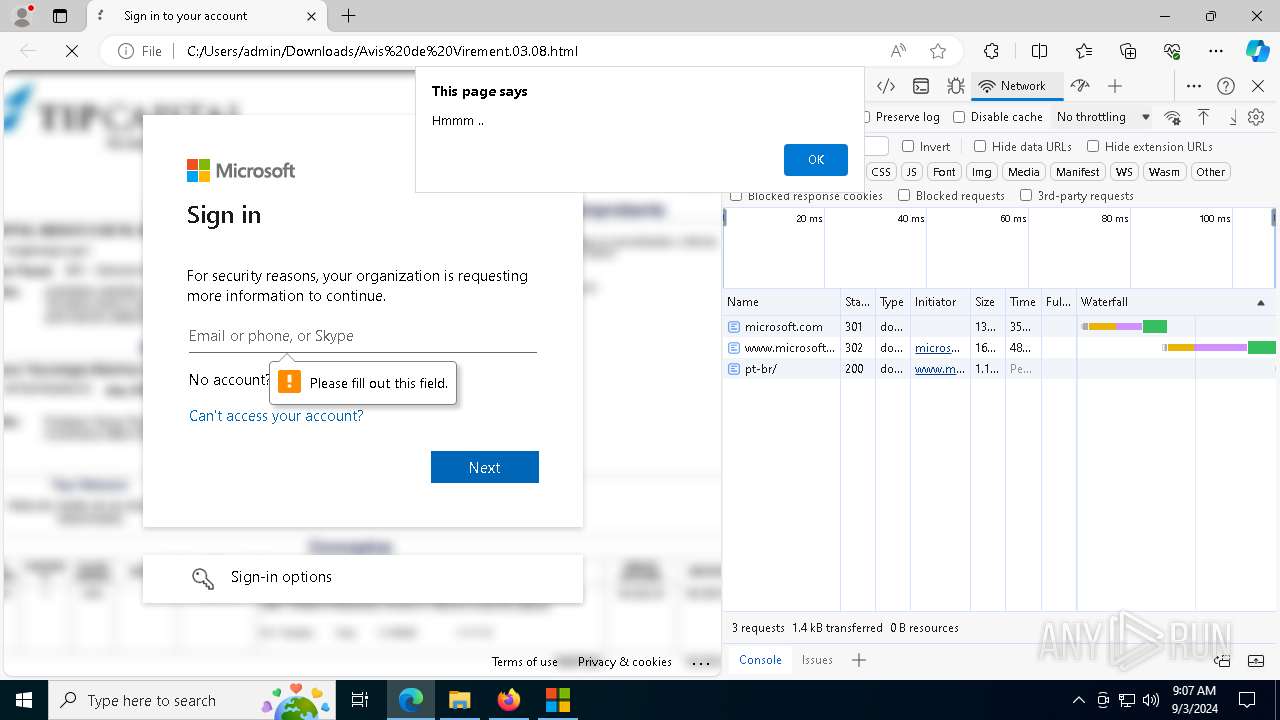Open Network settings gear icon
The width and height of the screenshot is (1280, 720).
tap(1257, 117)
